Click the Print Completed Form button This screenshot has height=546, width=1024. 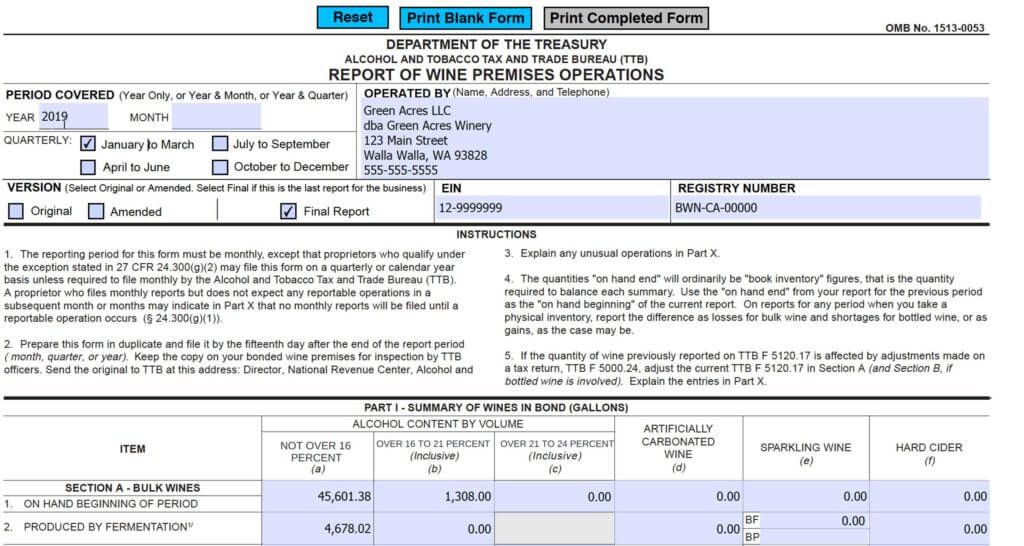(626, 18)
